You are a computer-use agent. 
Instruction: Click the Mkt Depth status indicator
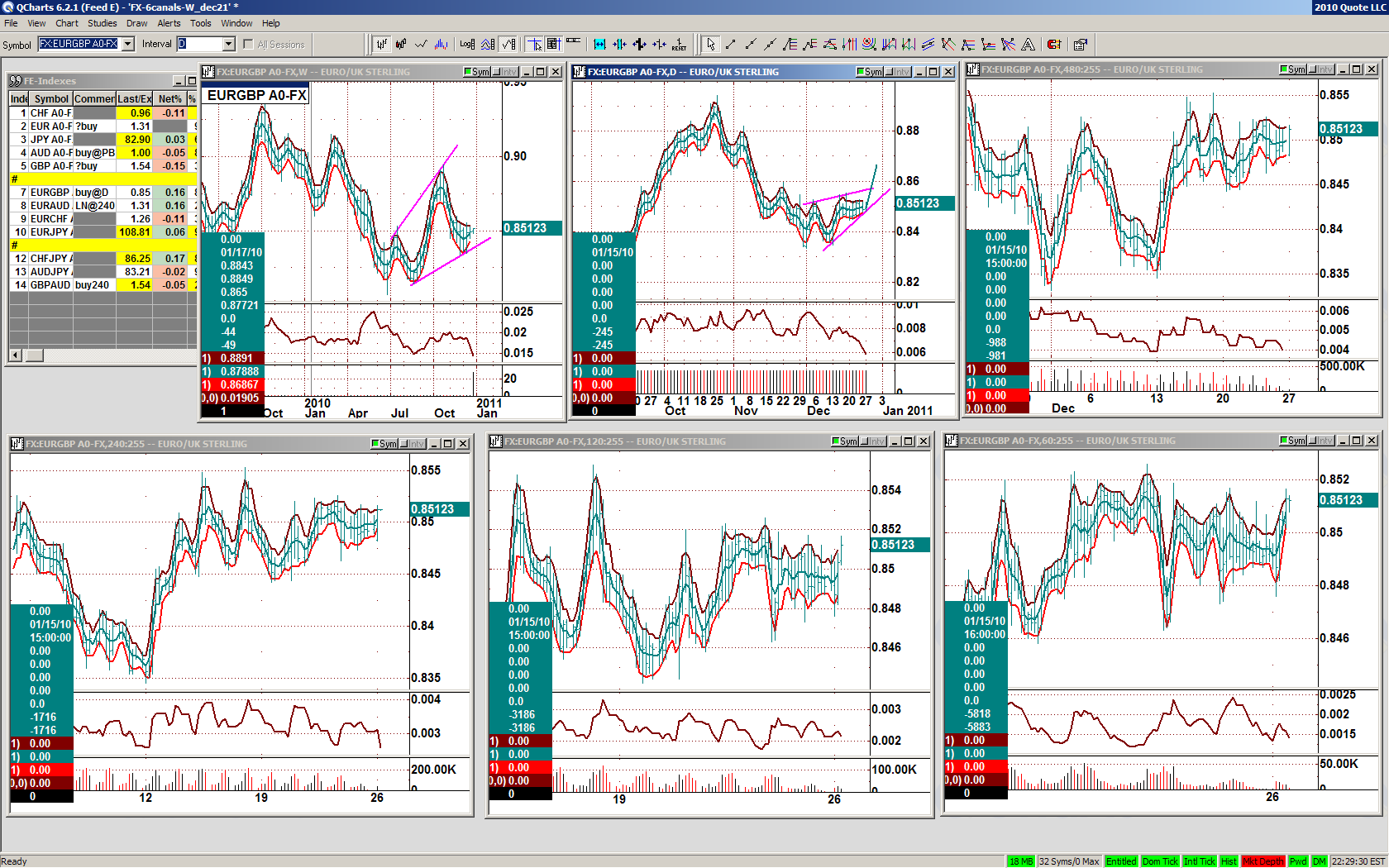tap(1263, 861)
